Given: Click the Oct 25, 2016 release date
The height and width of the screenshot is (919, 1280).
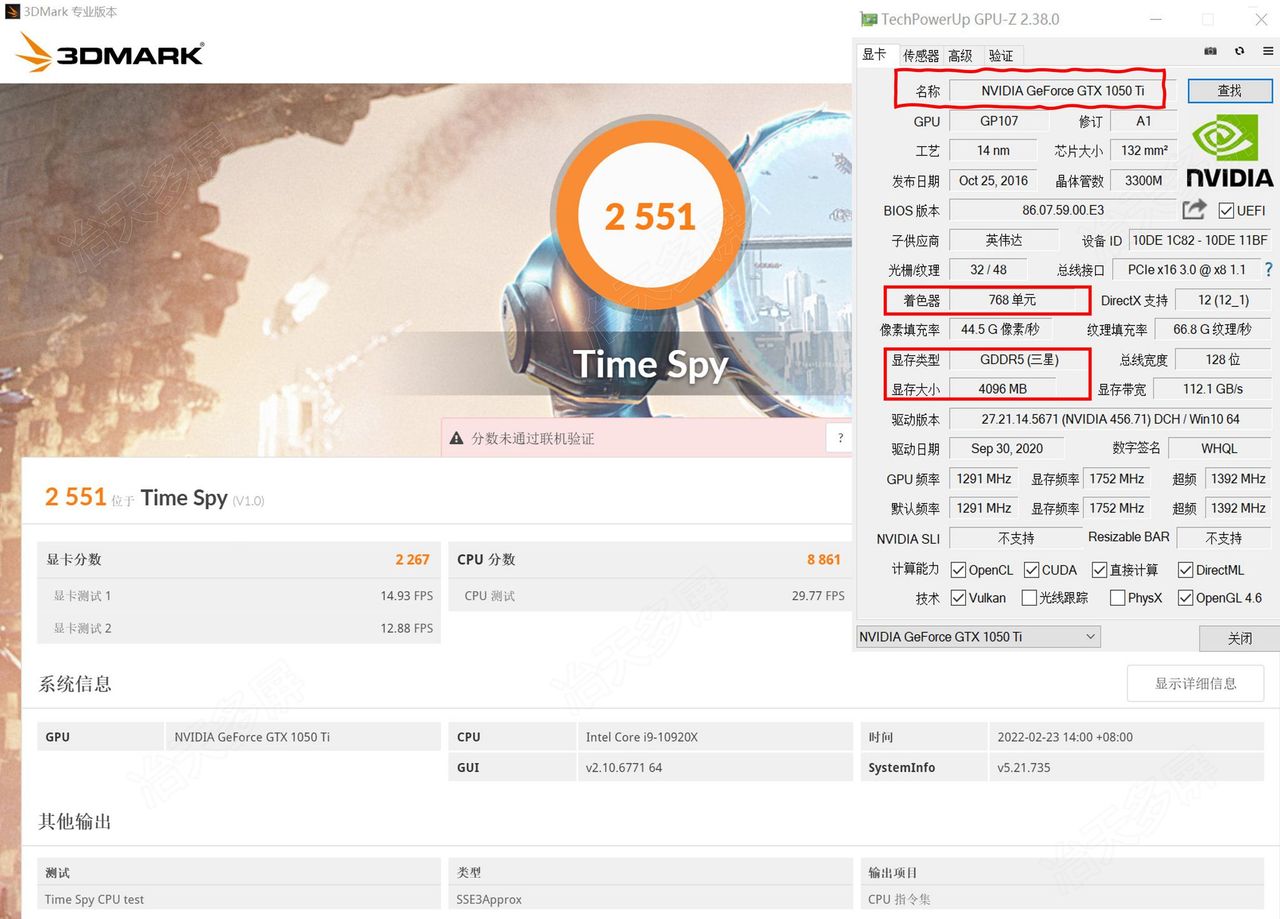Looking at the screenshot, I should (994, 180).
